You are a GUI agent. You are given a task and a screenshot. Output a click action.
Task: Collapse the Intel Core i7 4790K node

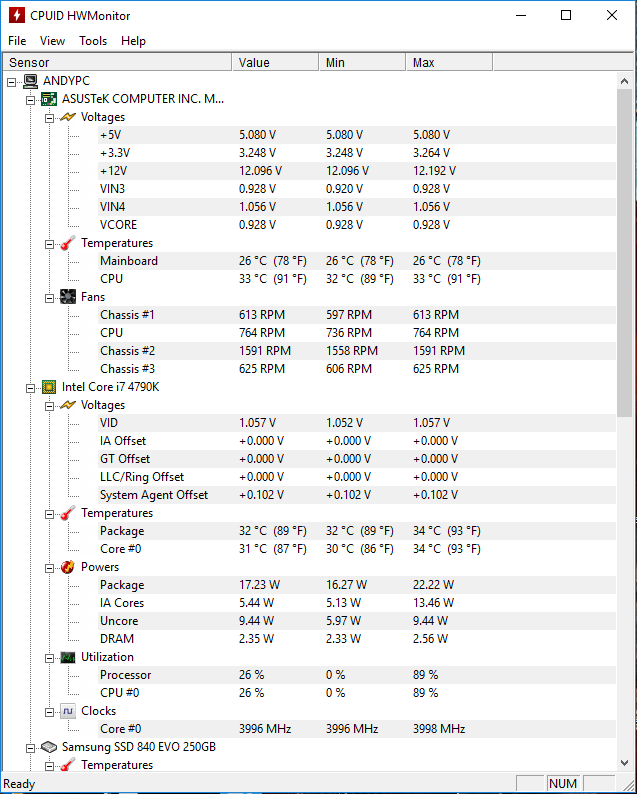30,388
